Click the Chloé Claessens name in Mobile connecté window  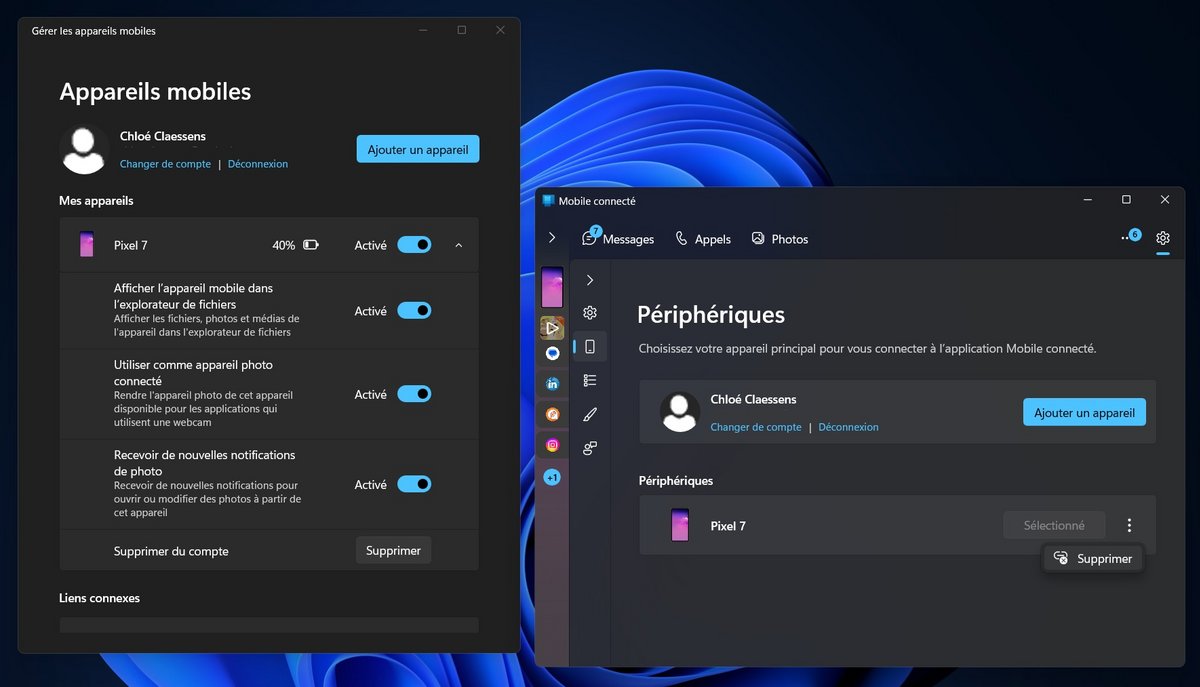pyautogui.click(x=753, y=399)
